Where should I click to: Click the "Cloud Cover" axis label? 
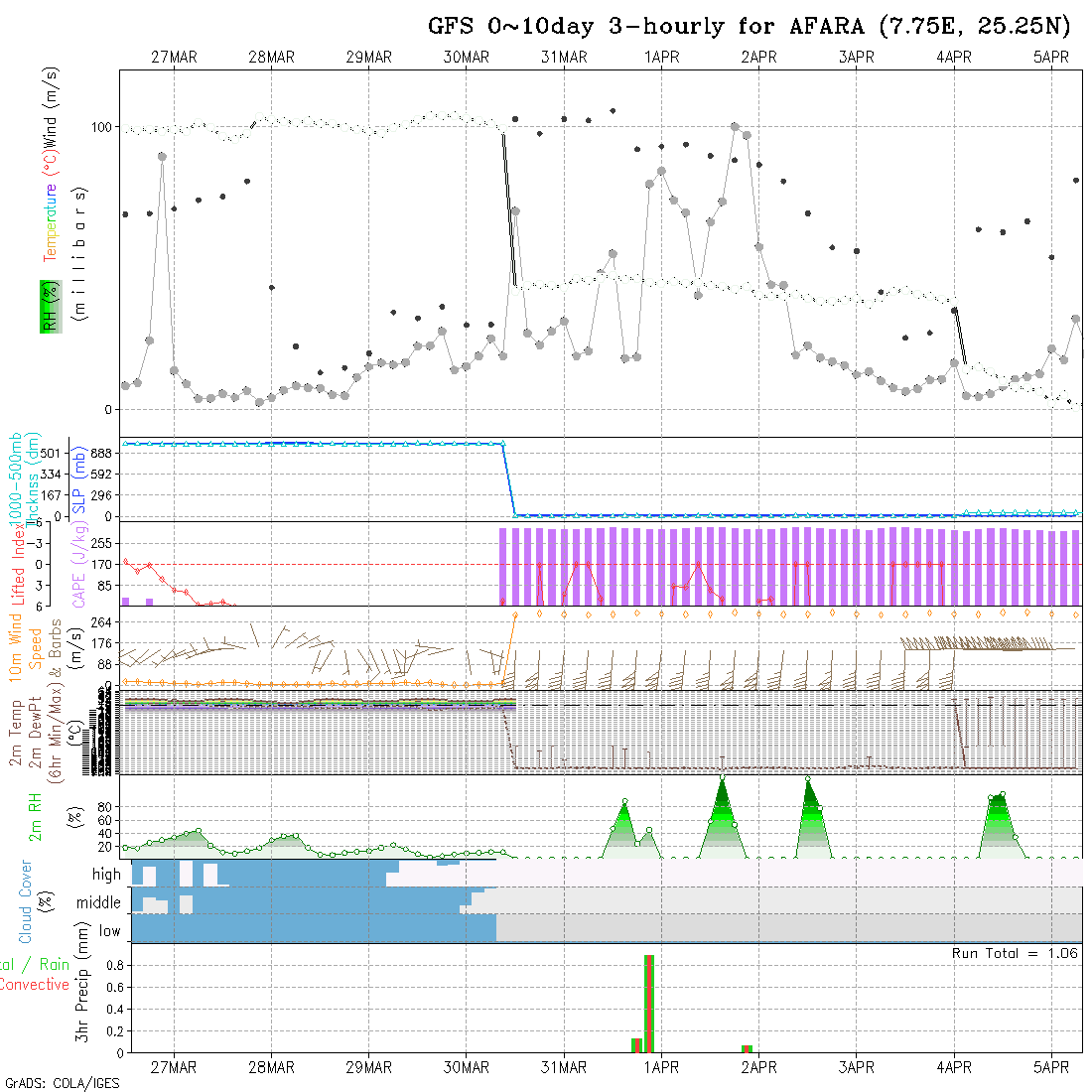[x=25, y=901]
